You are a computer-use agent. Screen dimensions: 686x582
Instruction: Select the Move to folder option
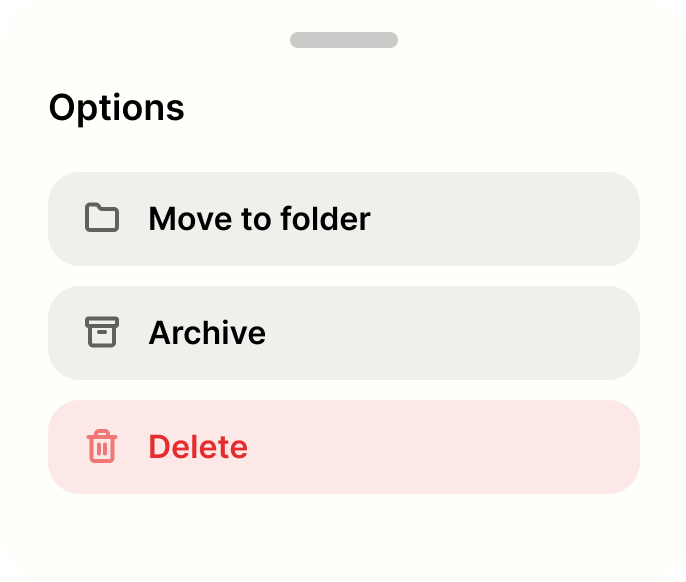pyautogui.click(x=343, y=219)
